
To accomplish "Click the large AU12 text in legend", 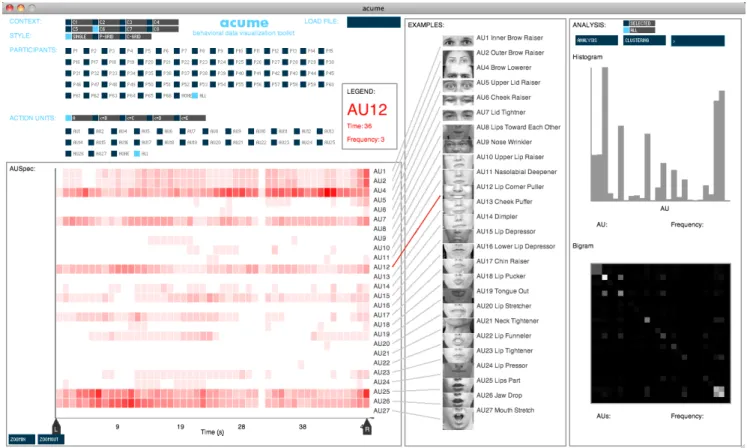I will pyautogui.click(x=367, y=110).
